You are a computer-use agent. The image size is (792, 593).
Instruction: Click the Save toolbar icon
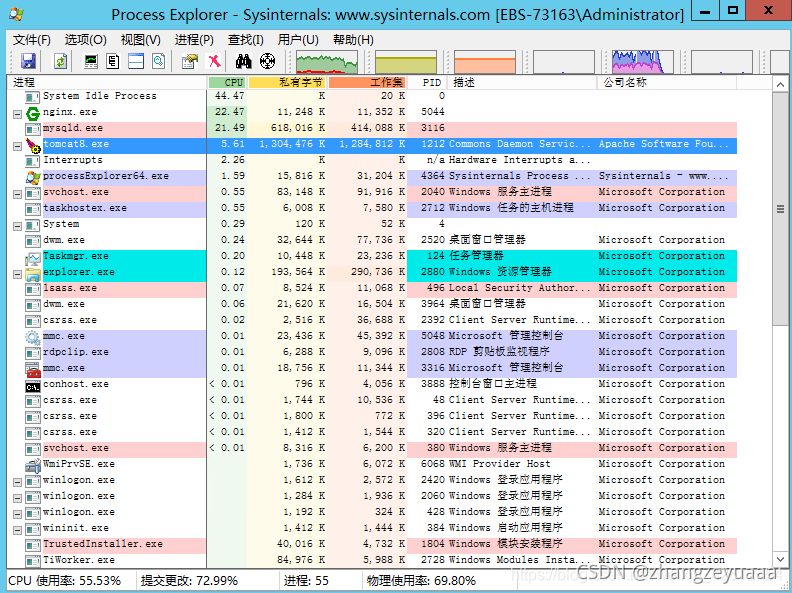point(28,61)
